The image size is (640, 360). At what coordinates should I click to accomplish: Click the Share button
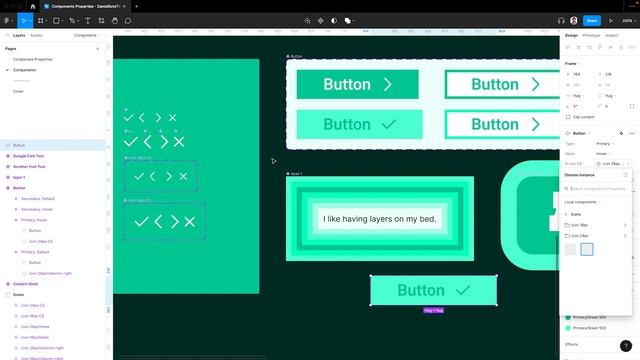pos(591,20)
